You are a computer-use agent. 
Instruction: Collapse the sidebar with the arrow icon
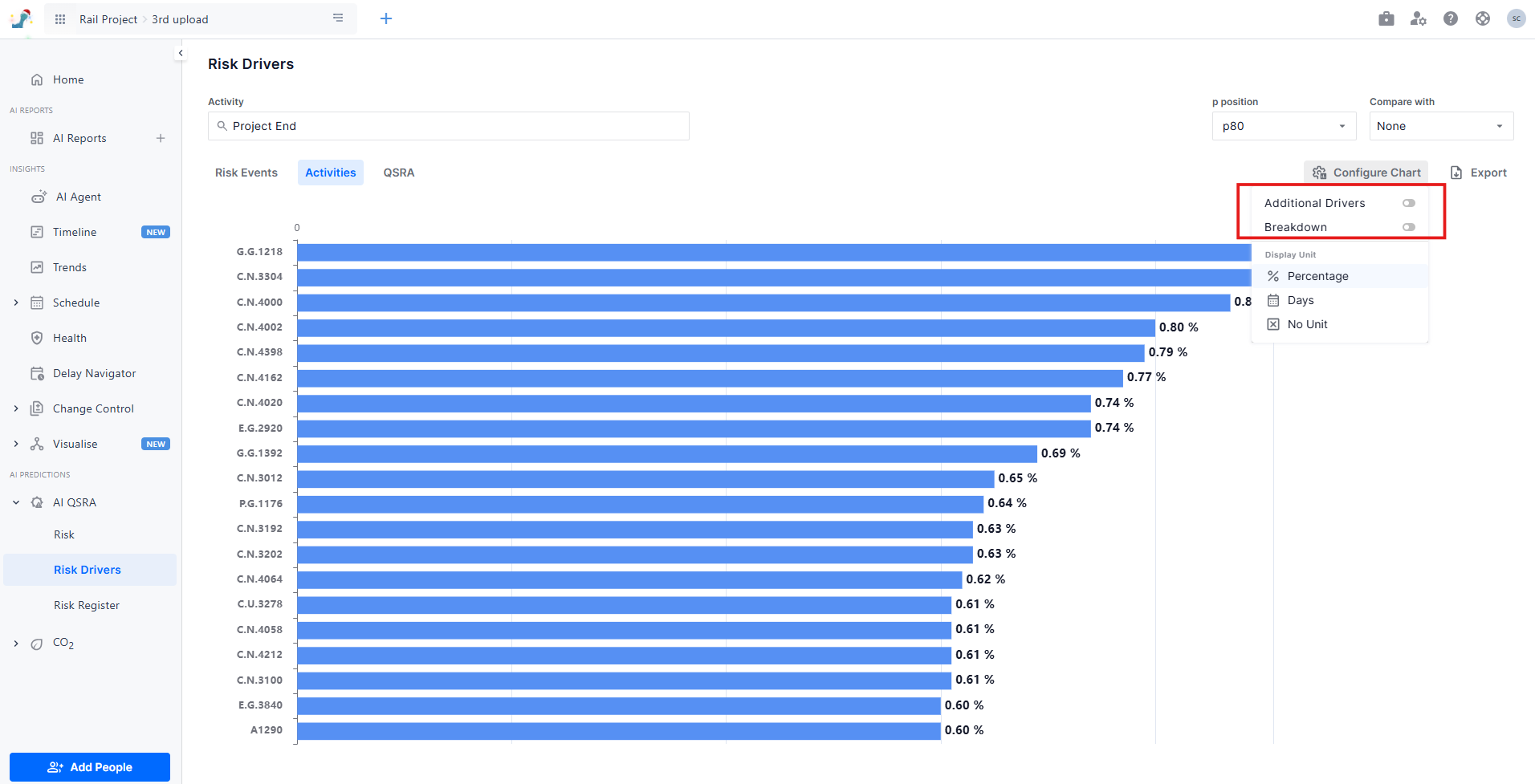point(181,53)
